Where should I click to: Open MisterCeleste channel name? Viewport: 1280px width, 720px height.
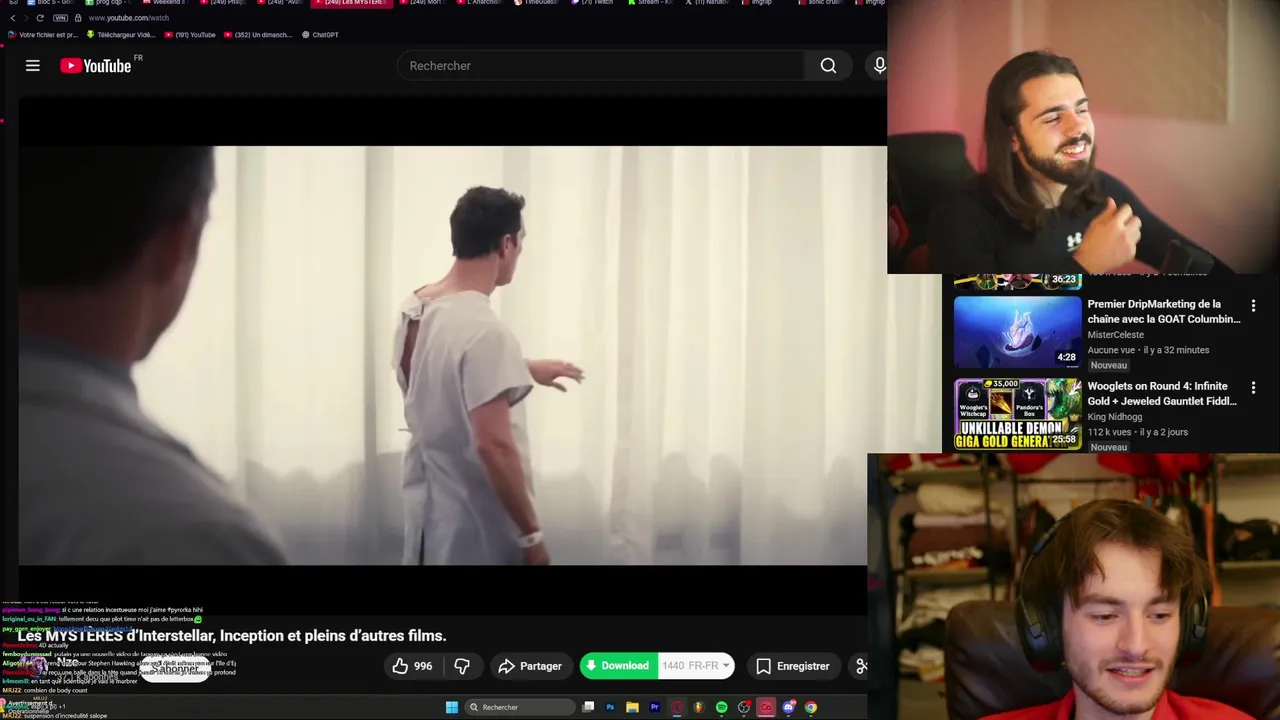[x=1115, y=335]
